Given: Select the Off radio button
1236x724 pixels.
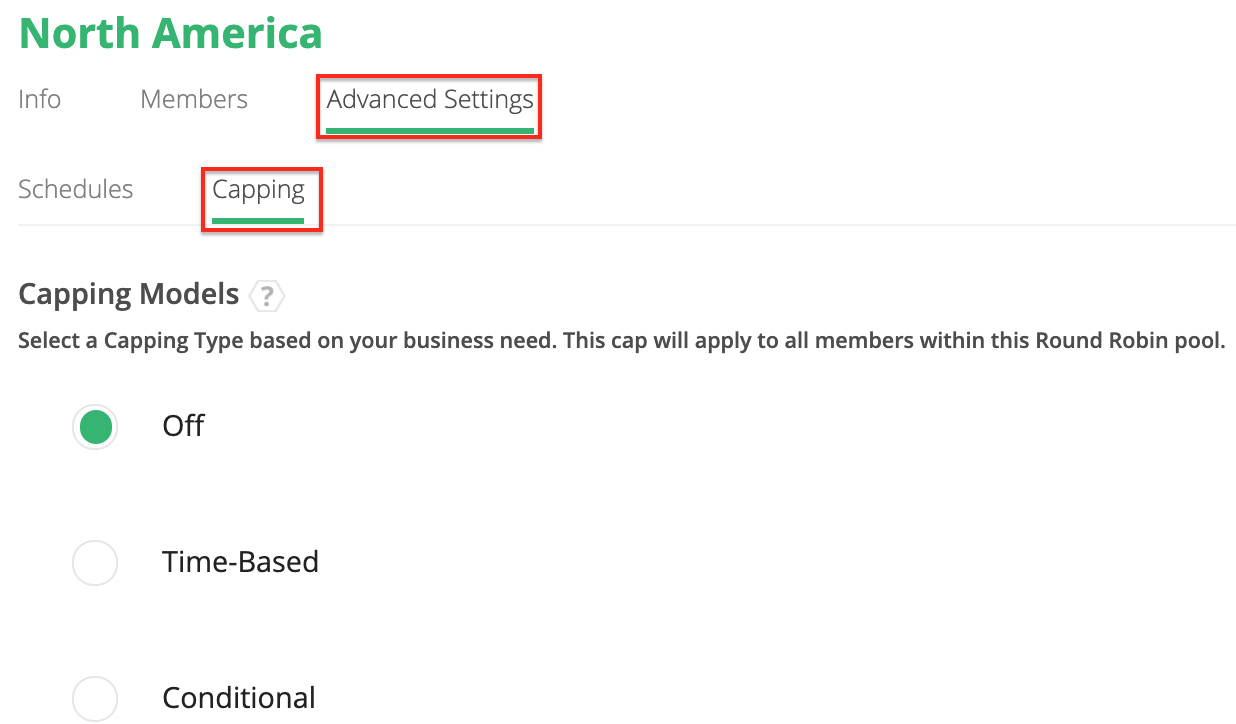Looking at the screenshot, I should [x=95, y=427].
